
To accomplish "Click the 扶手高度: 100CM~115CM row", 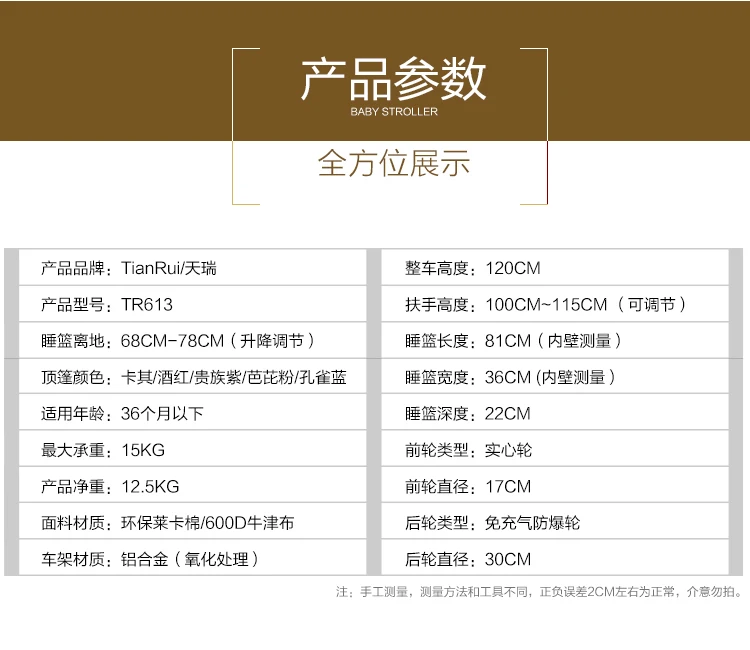I will (555, 304).
